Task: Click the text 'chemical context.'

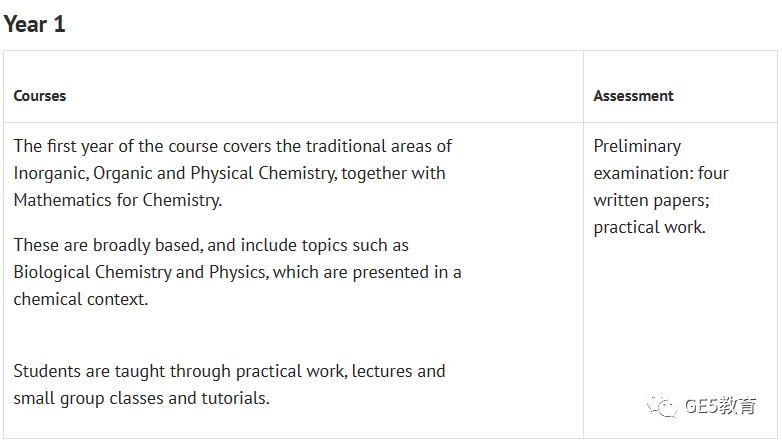Action: pos(81,299)
